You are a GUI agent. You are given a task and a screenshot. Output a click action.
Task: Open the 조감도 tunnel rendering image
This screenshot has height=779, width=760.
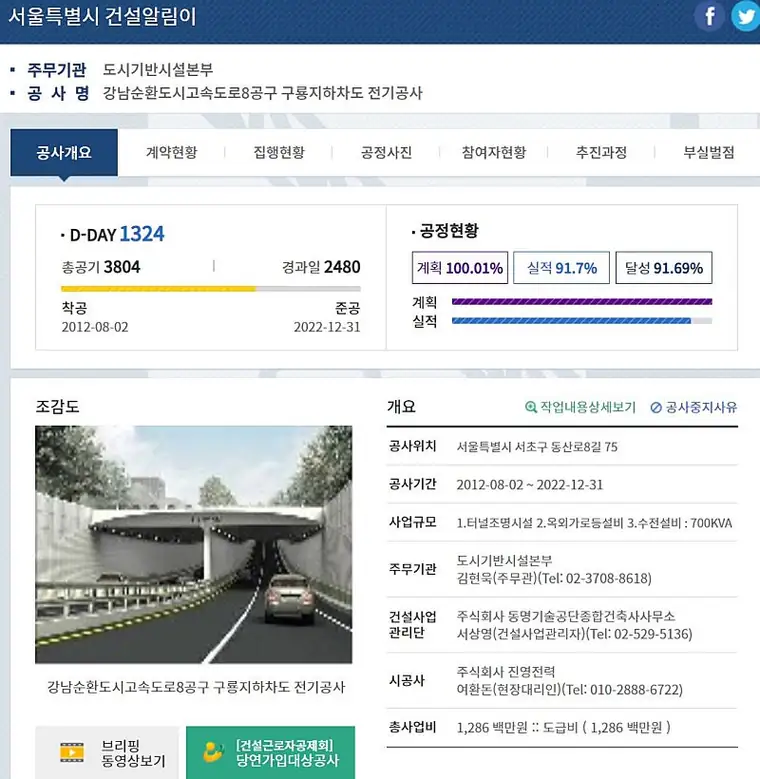click(x=194, y=545)
